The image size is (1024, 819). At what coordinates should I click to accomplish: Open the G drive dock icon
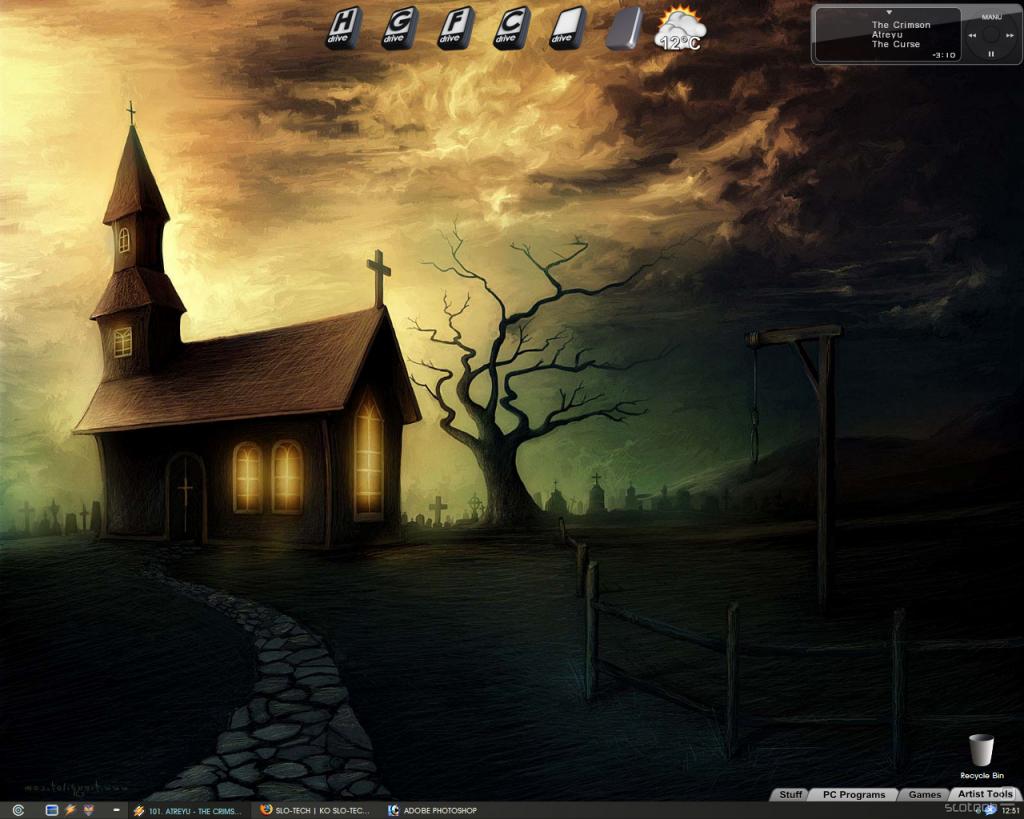[399, 28]
